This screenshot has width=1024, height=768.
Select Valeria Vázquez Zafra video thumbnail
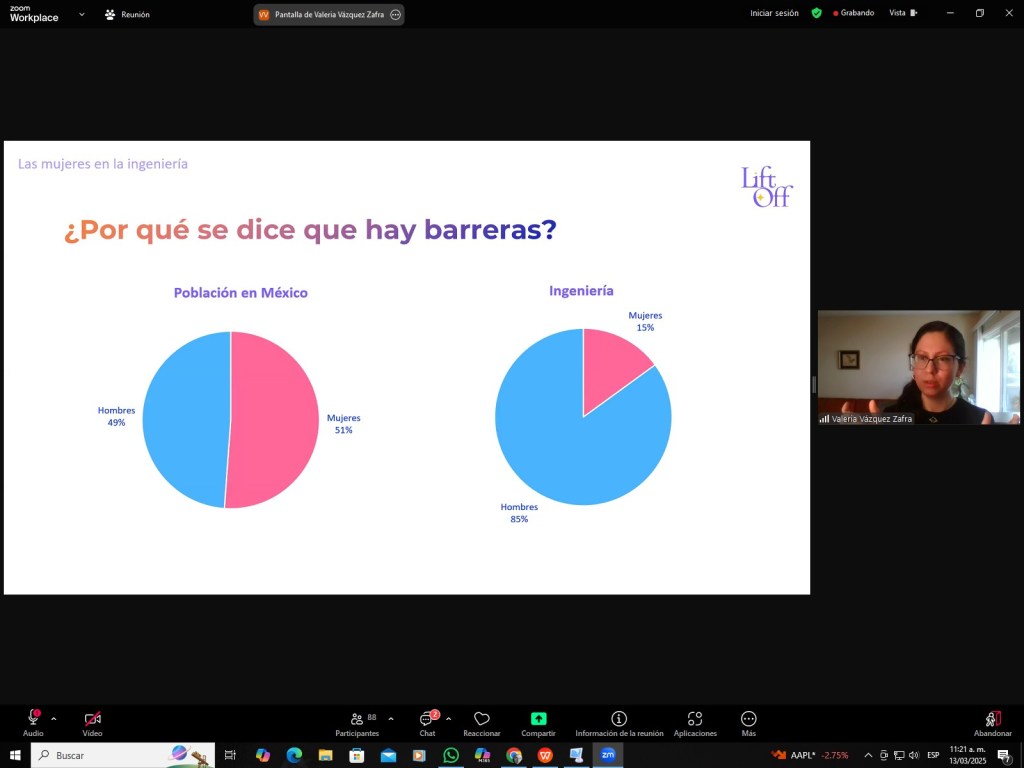tap(918, 367)
